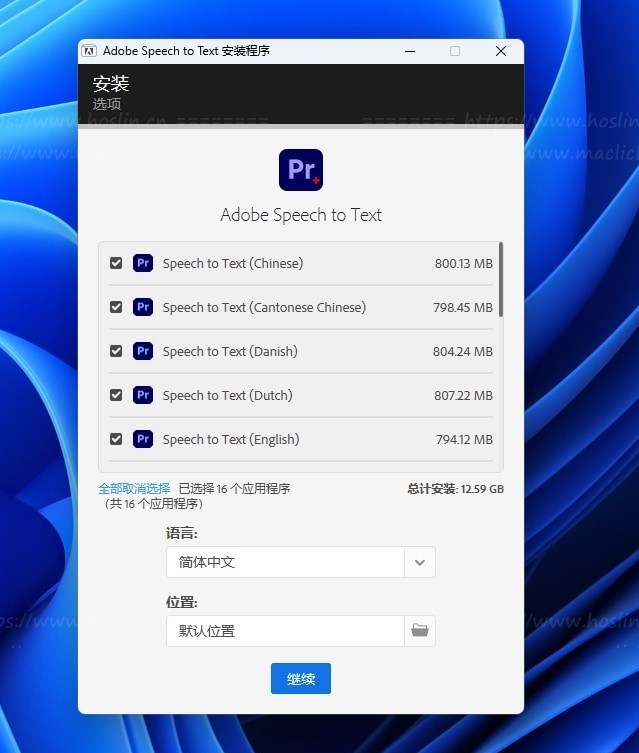
Task: Toggle the Speech to Text (Danish) checkbox
Action: click(x=116, y=351)
